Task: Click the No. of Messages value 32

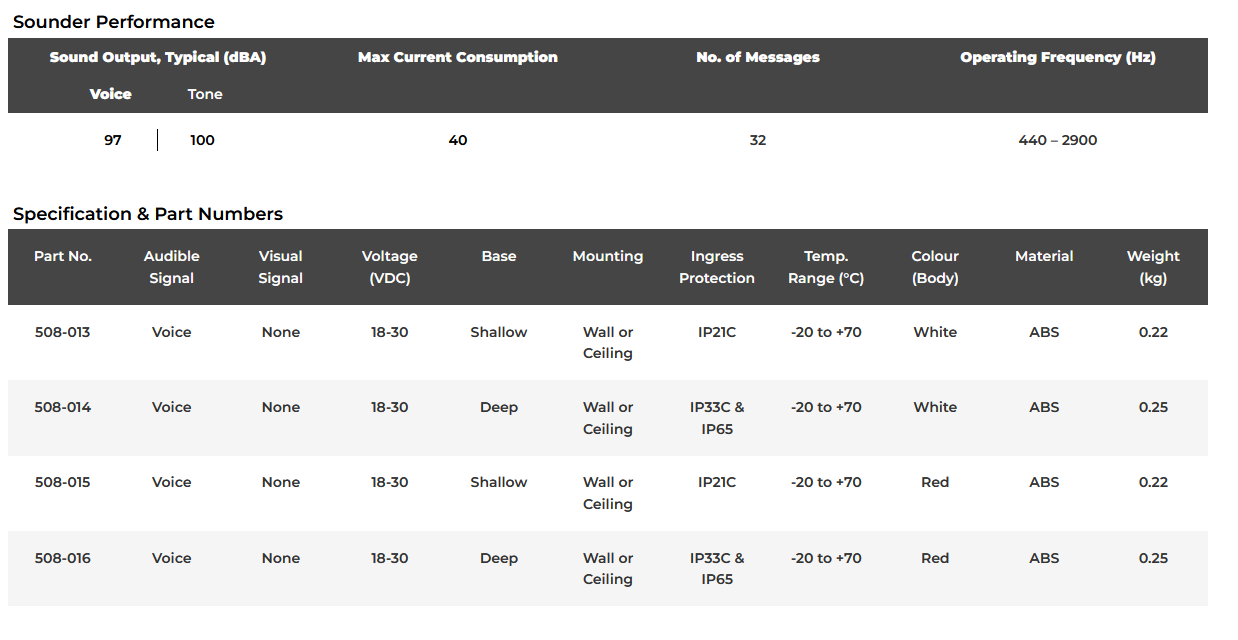Action: point(758,140)
